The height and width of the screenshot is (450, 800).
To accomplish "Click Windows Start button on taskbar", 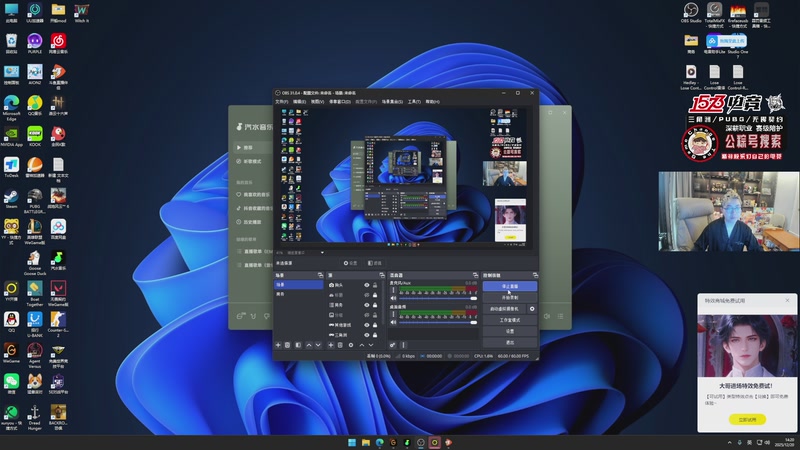I will [x=352, y=442].
